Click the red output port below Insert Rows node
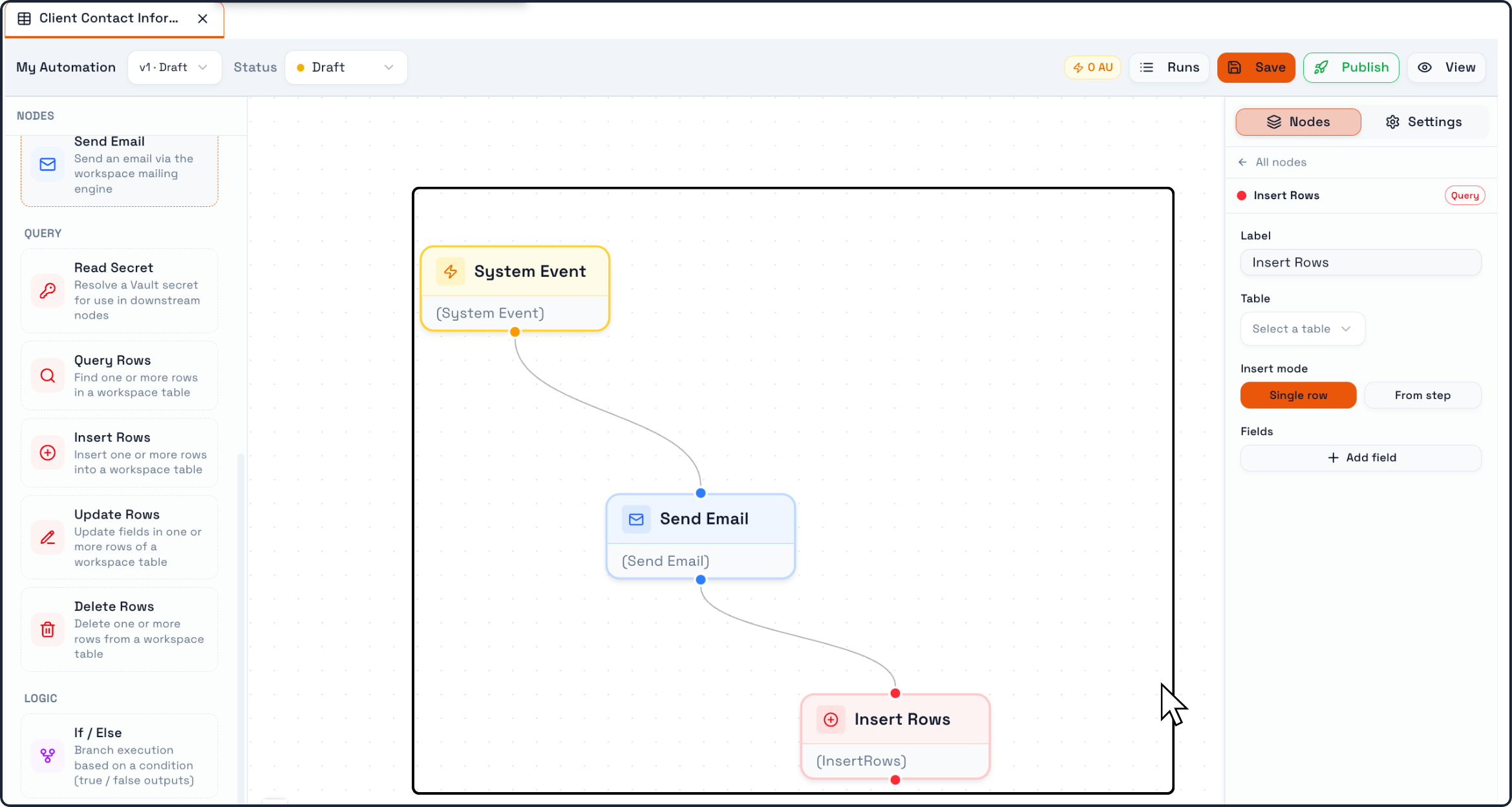 [895, 780]
